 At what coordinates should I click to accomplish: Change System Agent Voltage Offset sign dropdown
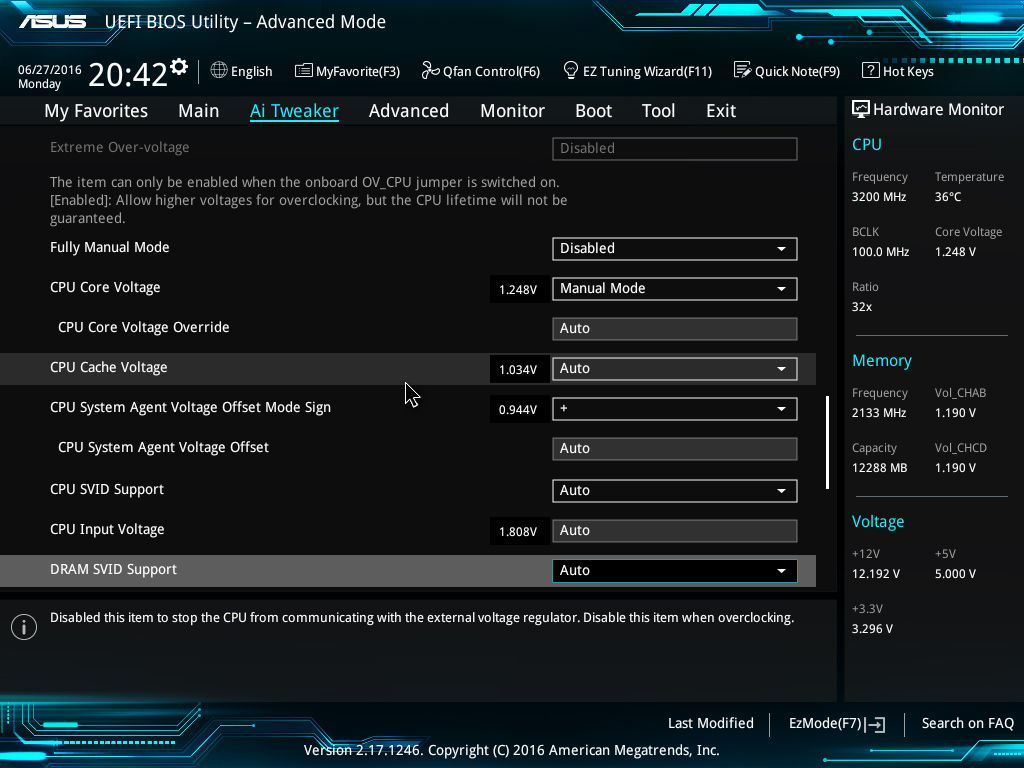pyautogui.click(x=674, y=408)
